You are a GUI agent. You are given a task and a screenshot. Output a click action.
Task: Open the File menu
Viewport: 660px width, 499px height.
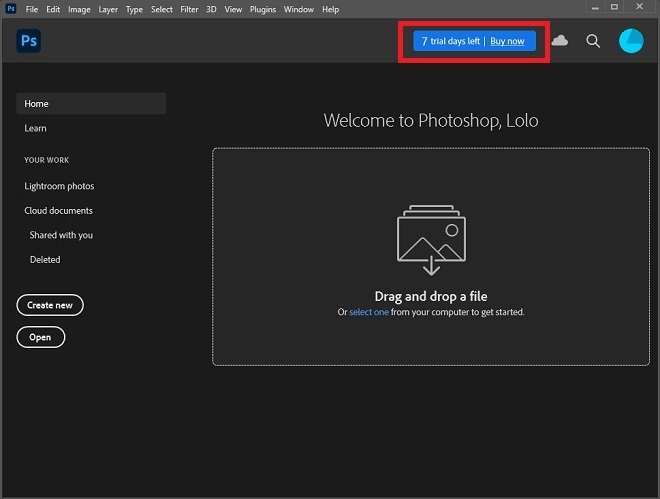pos(32,9)
